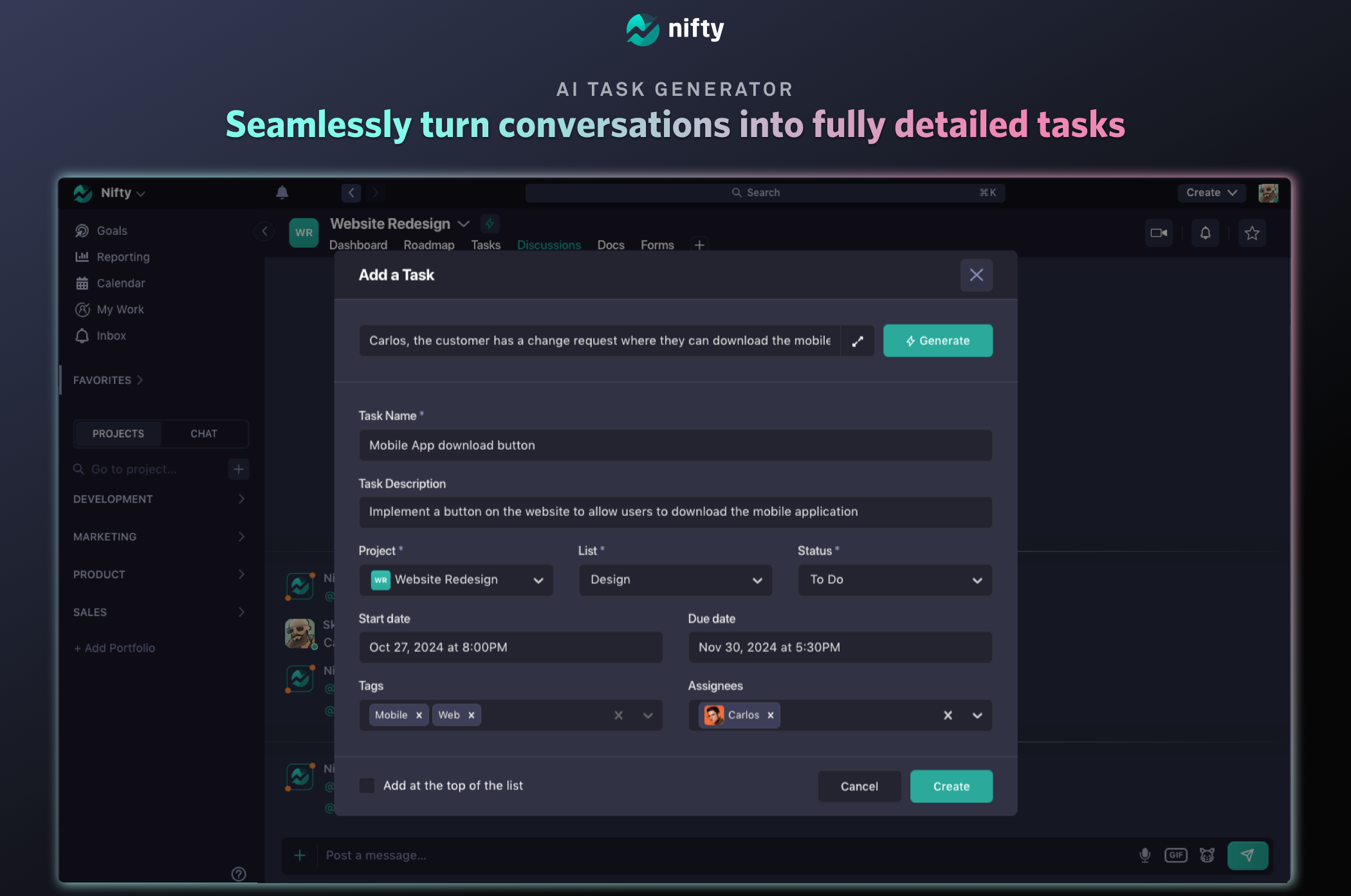Open the GIF picker
The image size is (1351, 896).
click(x=1175, y=855)
